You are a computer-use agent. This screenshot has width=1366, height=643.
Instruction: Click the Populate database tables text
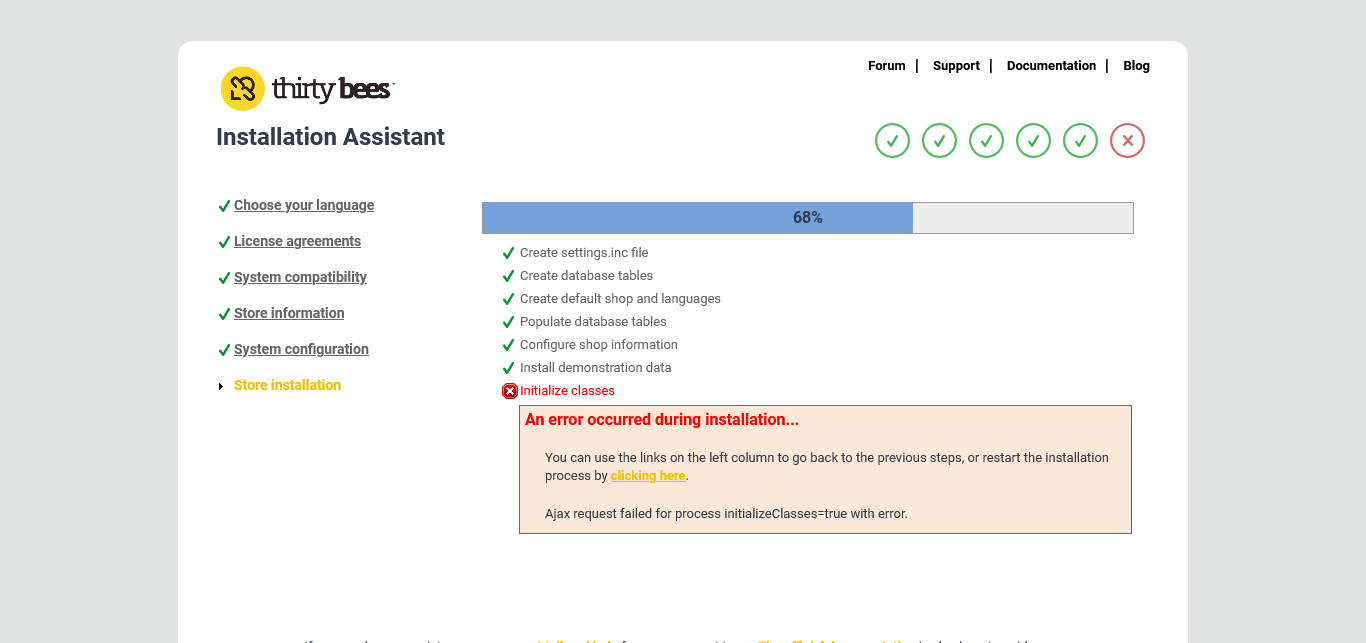pyautogui.click(x=593, y=322)
